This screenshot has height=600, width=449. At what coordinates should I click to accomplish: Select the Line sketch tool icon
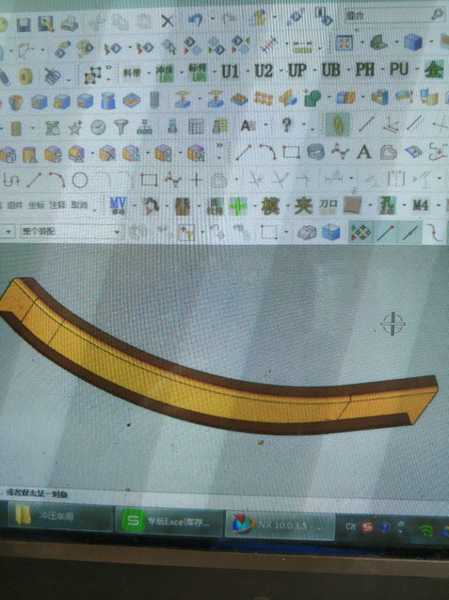(x=244, y=152)
